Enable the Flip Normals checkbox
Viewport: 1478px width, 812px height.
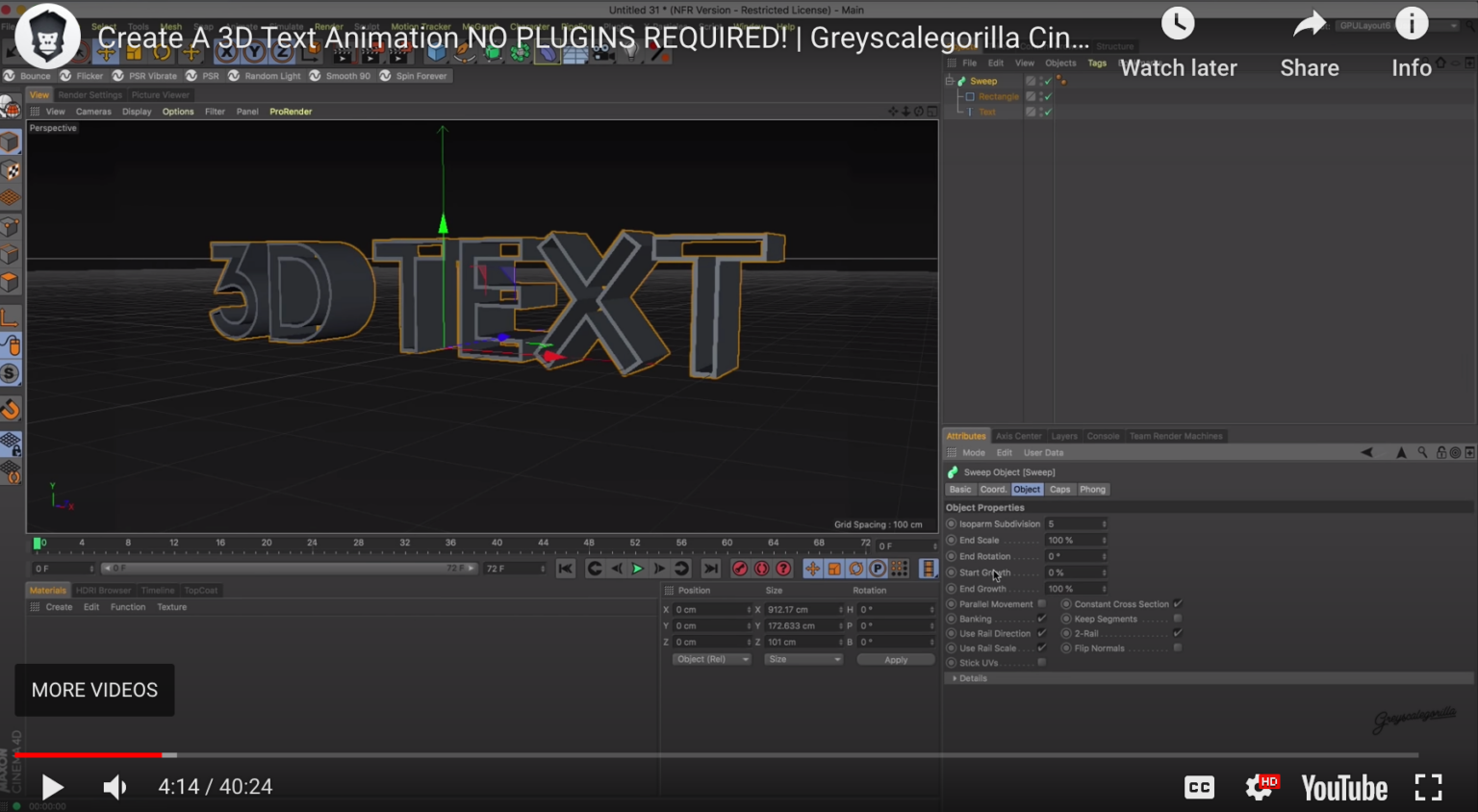click(1177, 647)
